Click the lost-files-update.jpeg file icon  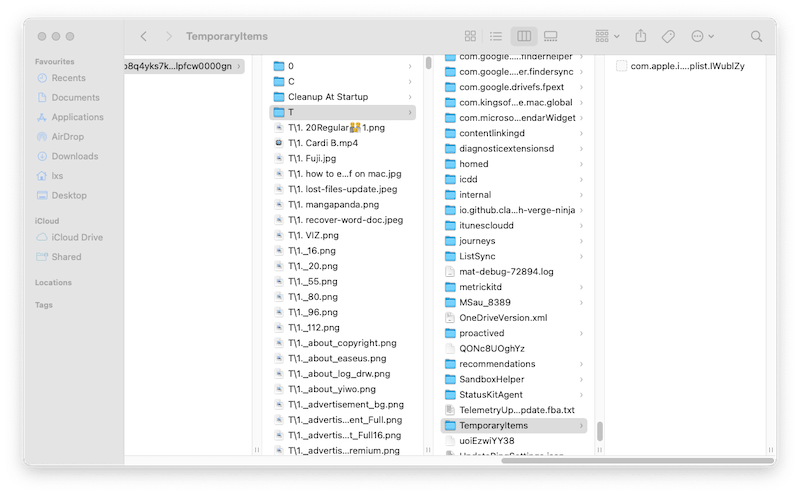click(x=279, y=189)
